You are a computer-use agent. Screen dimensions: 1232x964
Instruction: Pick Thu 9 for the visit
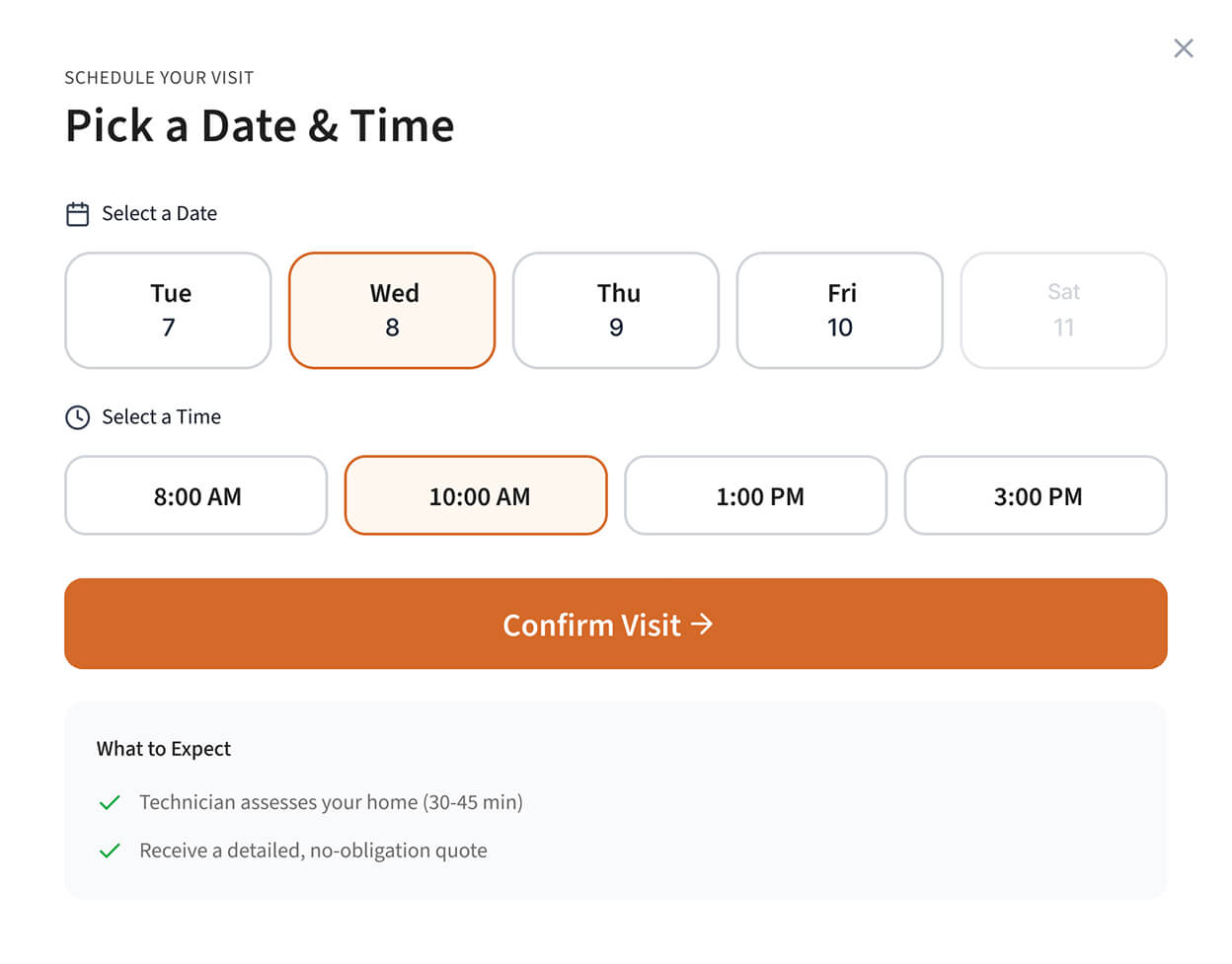[x=616, y=310]
